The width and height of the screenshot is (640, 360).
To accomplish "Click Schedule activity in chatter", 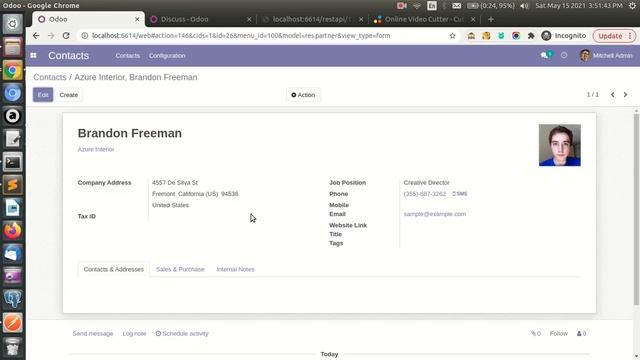I will (182, 333).
